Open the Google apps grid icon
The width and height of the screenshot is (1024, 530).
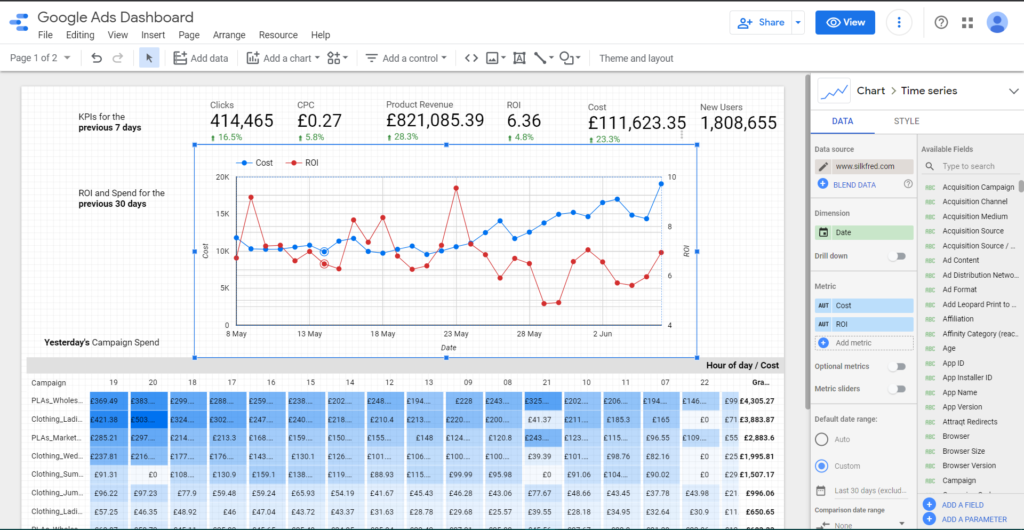pos(967,22)
